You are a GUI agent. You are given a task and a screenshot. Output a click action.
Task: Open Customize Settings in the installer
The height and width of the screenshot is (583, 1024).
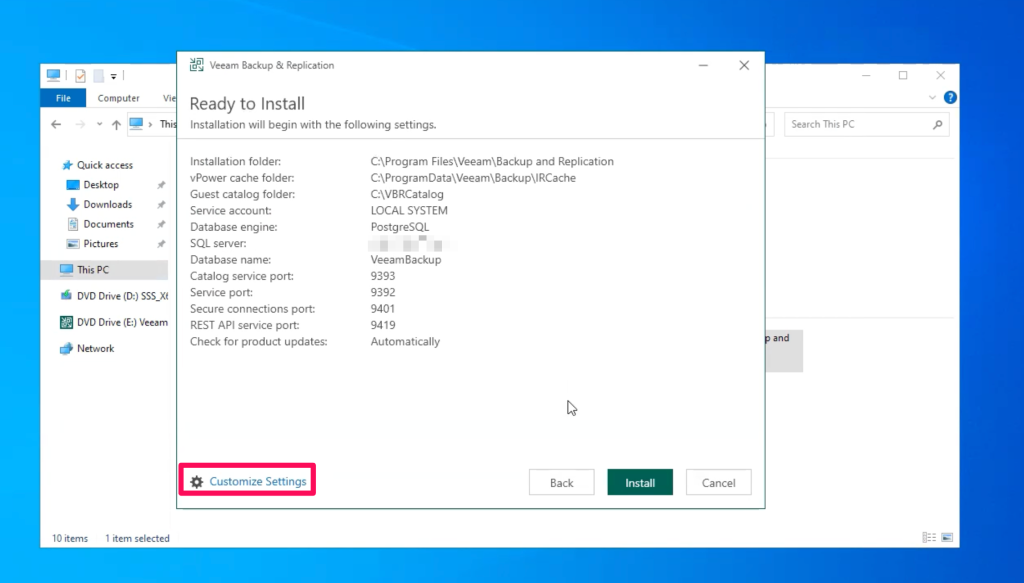tap(248, 481)
